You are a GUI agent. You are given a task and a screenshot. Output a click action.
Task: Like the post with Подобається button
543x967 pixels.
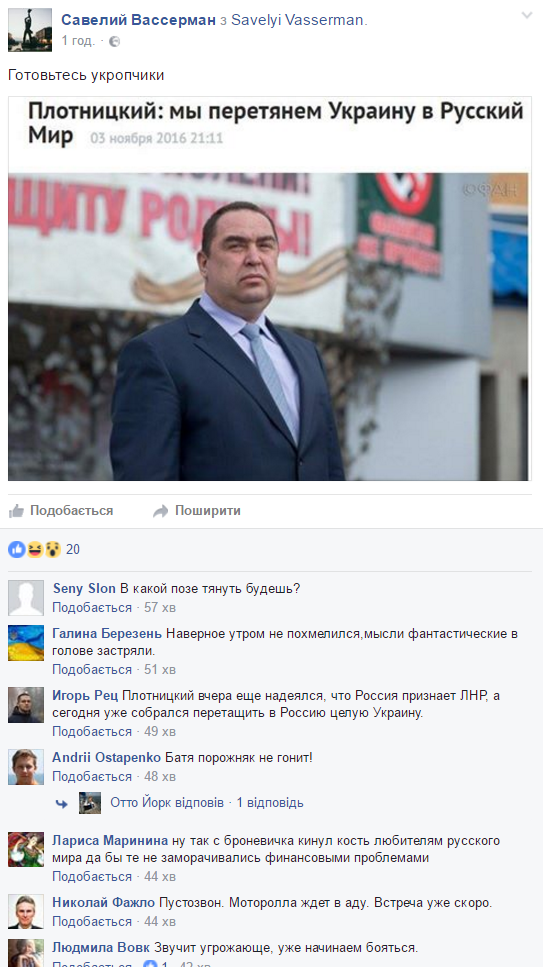[61, 511]
